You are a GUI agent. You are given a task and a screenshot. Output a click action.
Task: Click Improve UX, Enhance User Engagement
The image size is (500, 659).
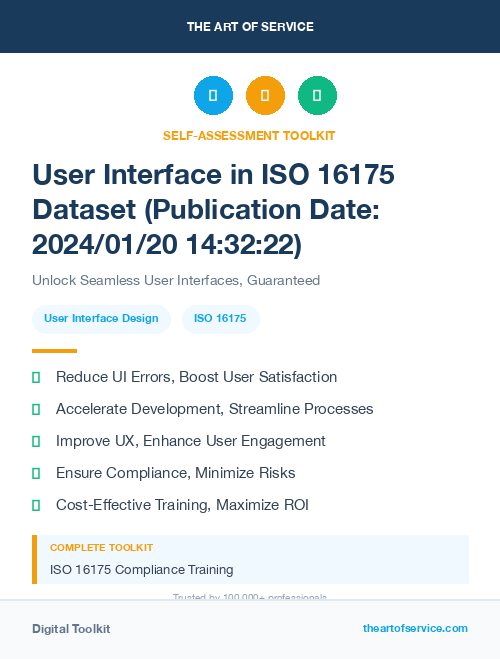click(x=191, y=441)
